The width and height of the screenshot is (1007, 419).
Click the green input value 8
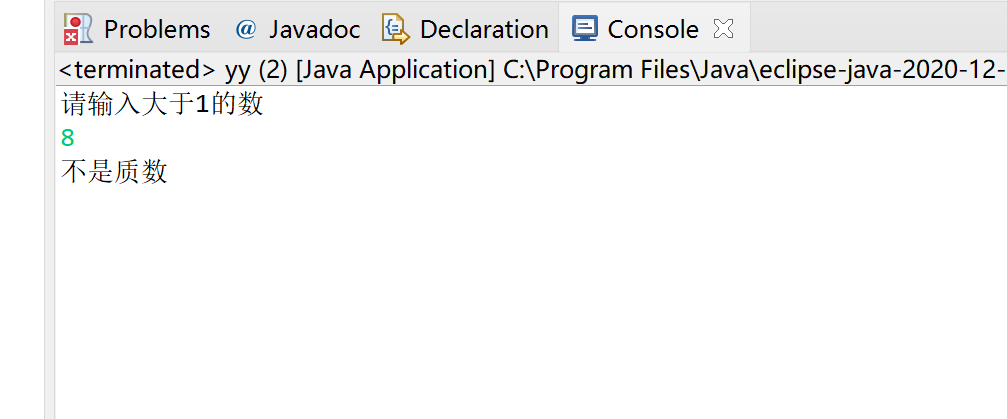click(x=68, y=138)
